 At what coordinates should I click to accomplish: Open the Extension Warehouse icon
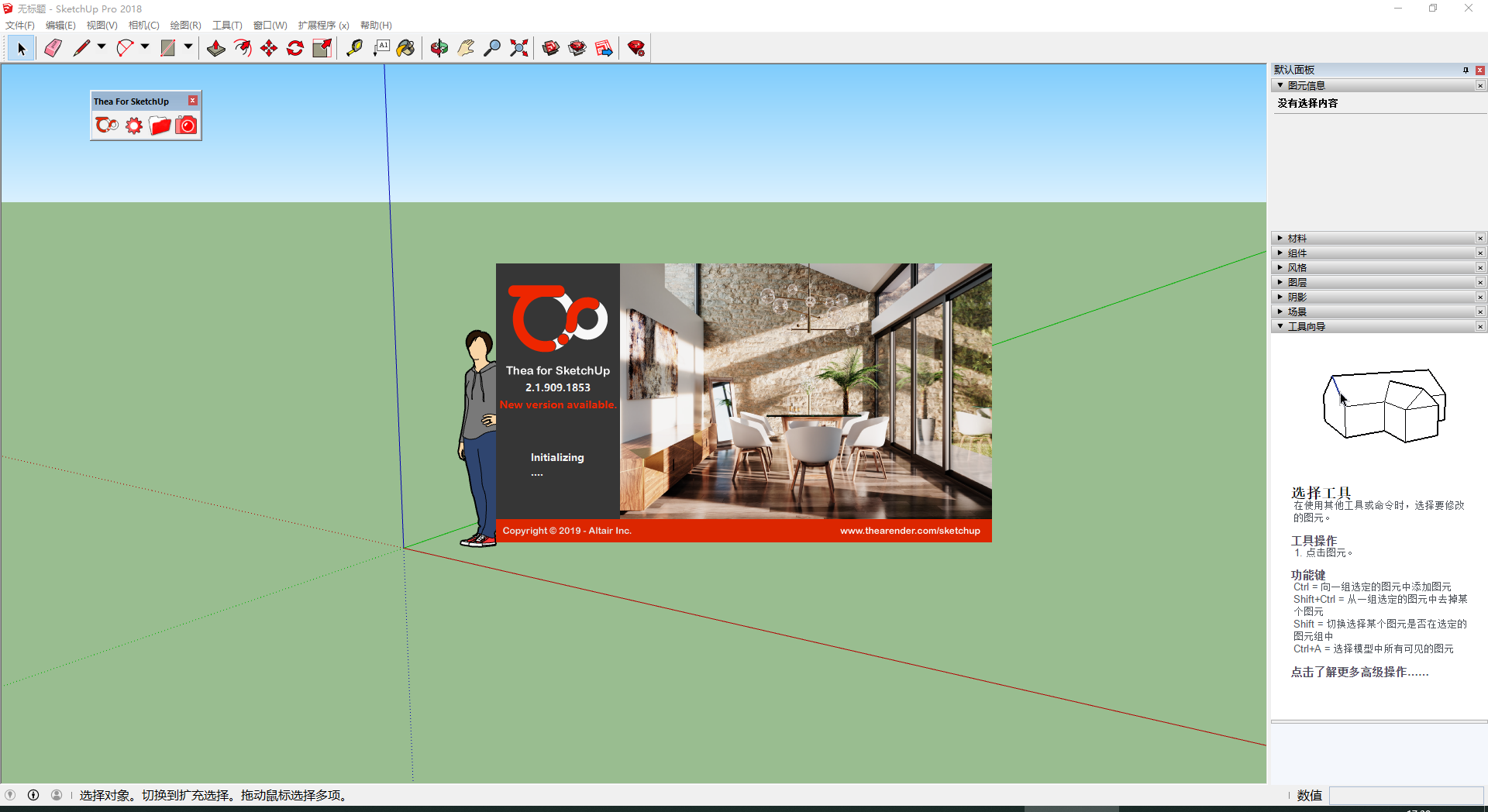577,49
